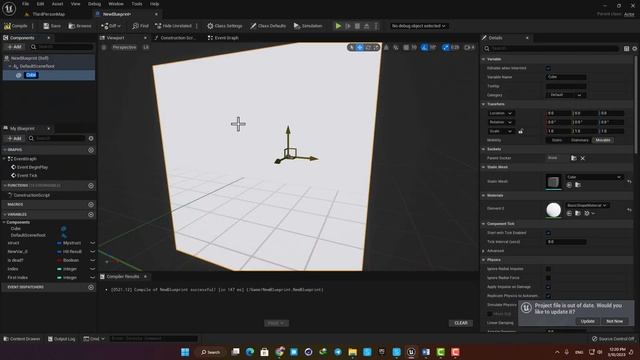This screenshot has width=640, height=360.
Task: Open Location type dropdown
Action: (x=501, y=113)
